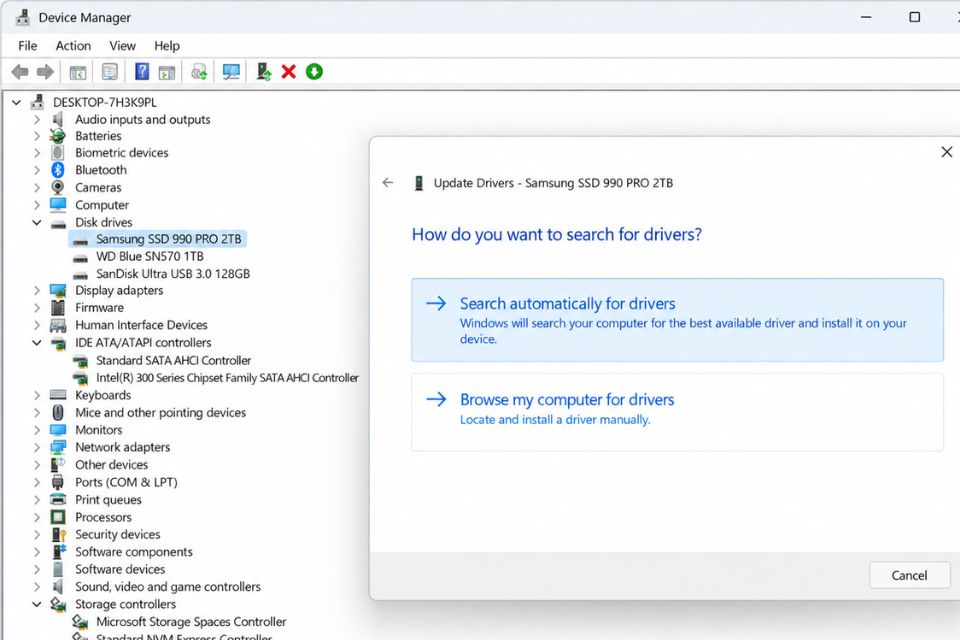Open the Properties toolbar icon
This screenshot has height=640, width=960.
(110, 72)
